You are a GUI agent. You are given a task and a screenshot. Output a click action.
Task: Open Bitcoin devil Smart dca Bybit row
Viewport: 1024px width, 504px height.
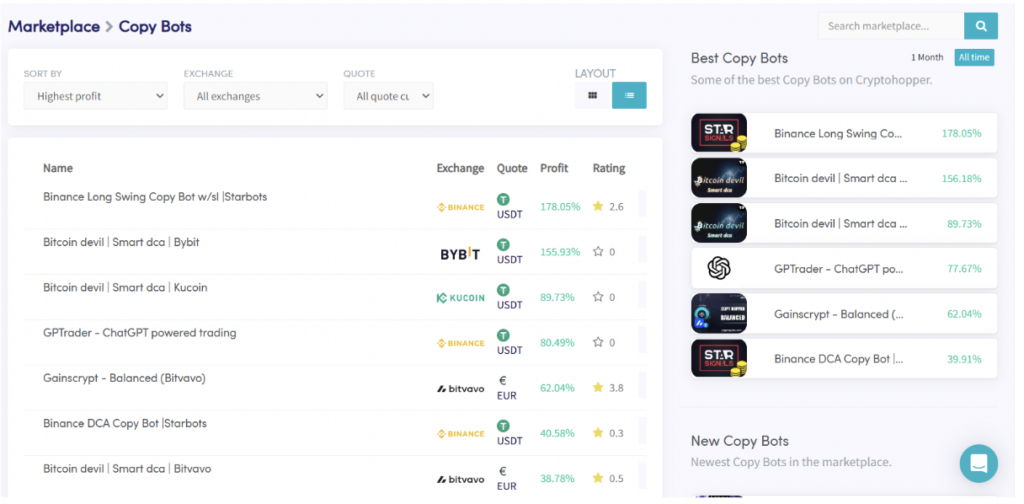[x=335, y=251]
